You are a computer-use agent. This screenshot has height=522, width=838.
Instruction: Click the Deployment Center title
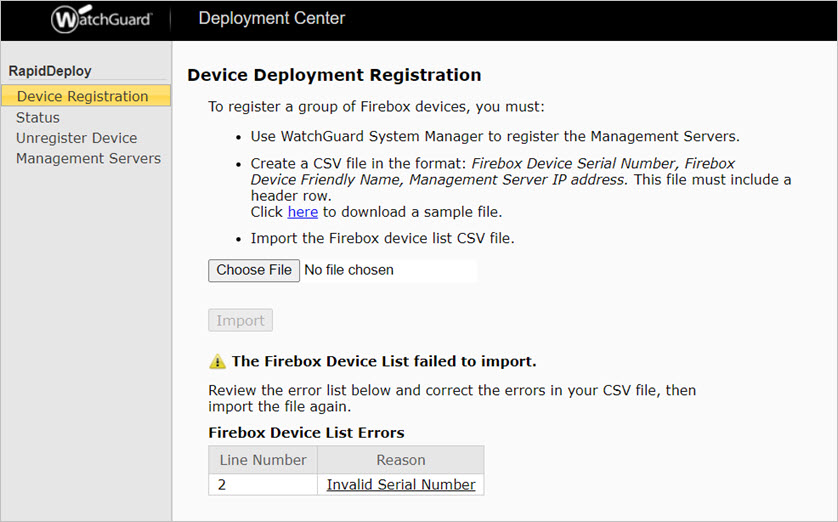point(272,19)
